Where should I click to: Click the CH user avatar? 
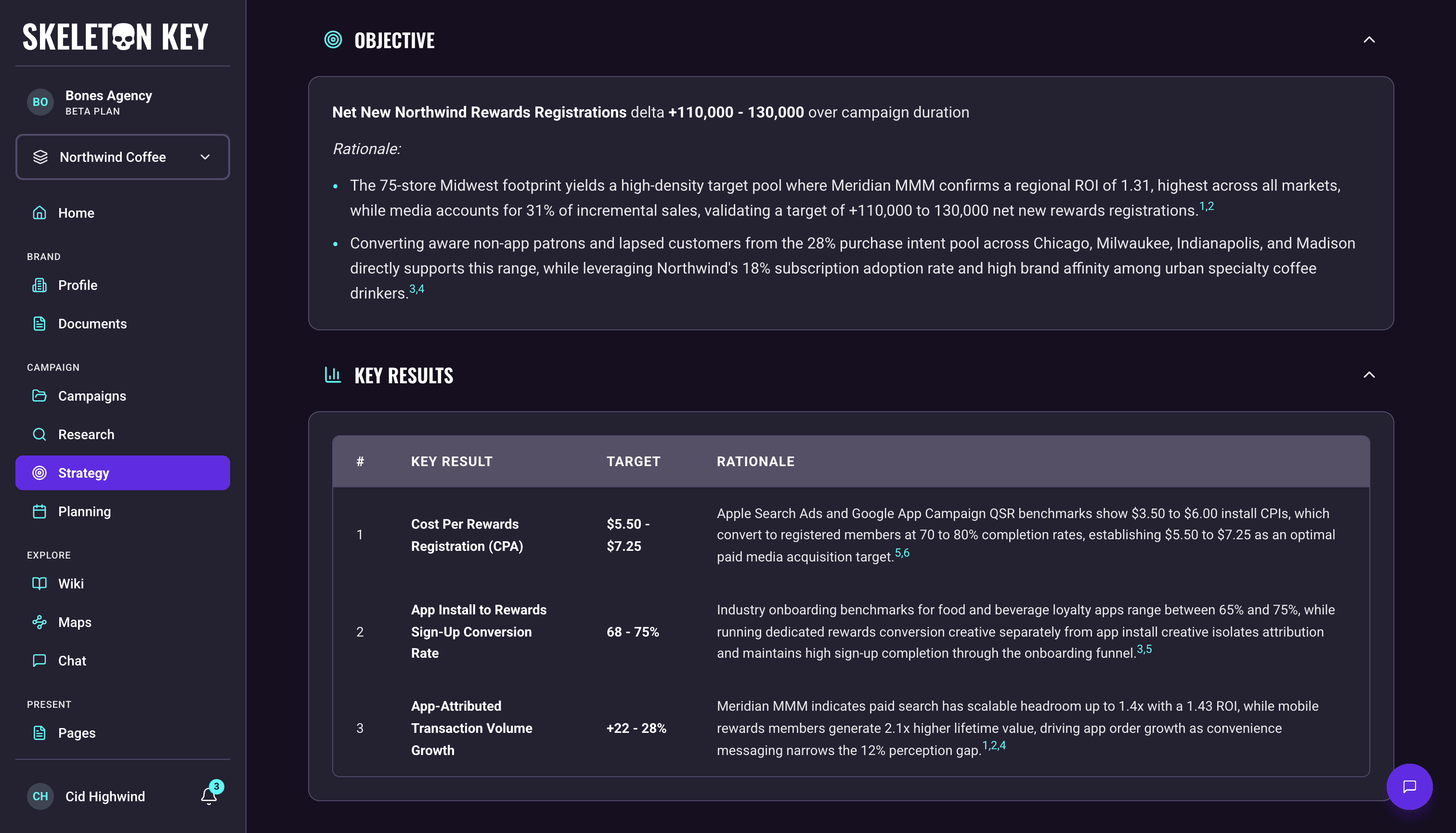click(x=40, y=796)
